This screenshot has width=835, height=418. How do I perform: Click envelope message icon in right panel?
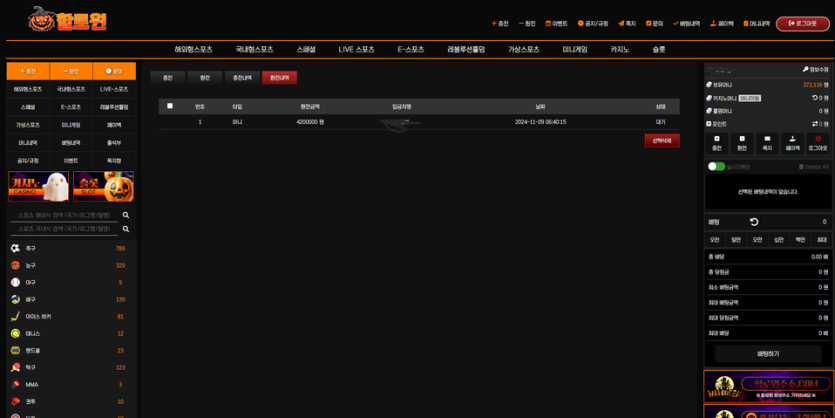click(x=767, y=139)
